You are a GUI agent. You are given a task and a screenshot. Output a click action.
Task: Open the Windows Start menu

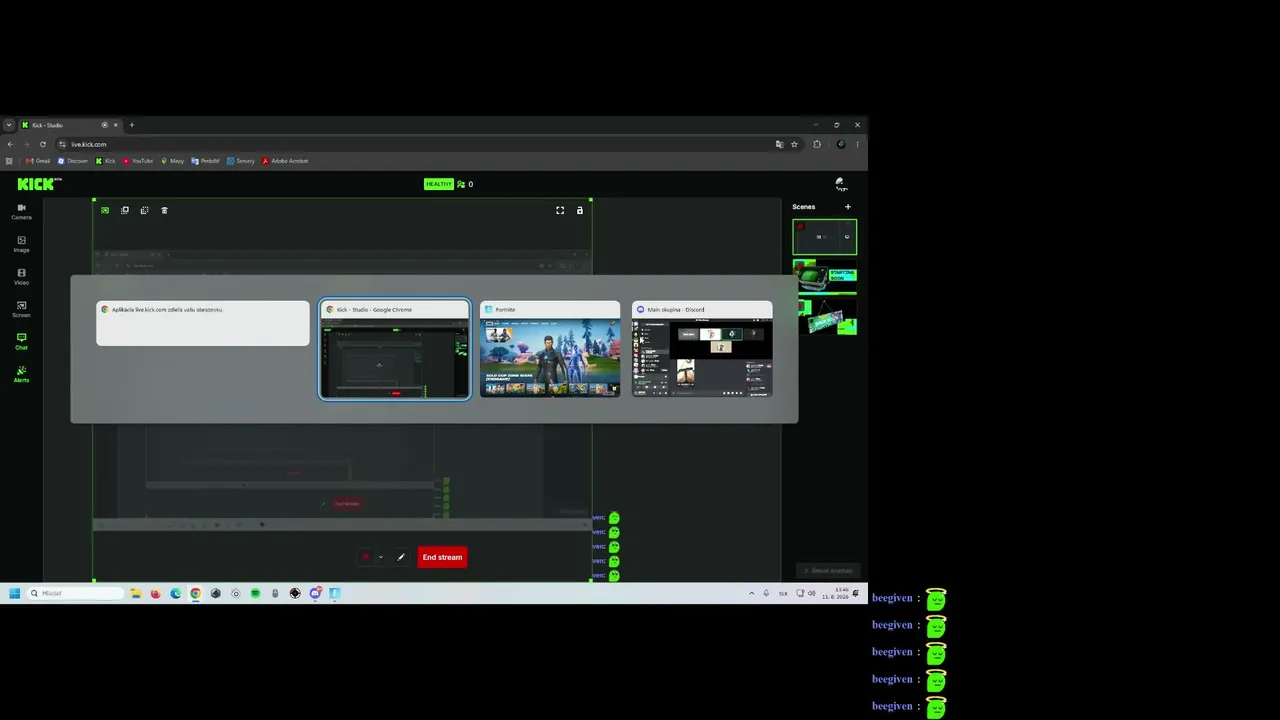pyautogui.click(x=14, y=593)
